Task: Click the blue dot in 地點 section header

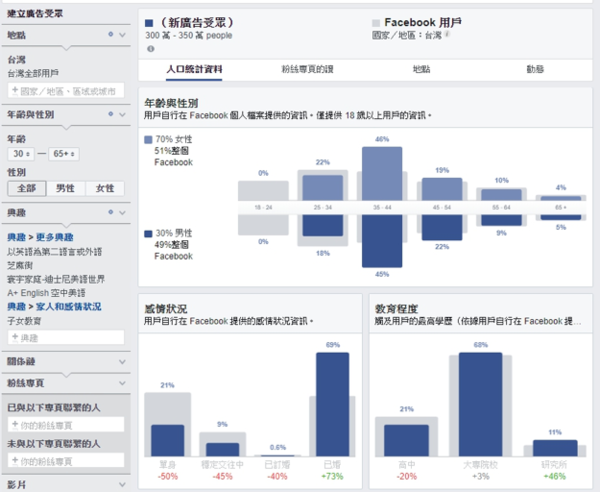Action: (109, 34)
